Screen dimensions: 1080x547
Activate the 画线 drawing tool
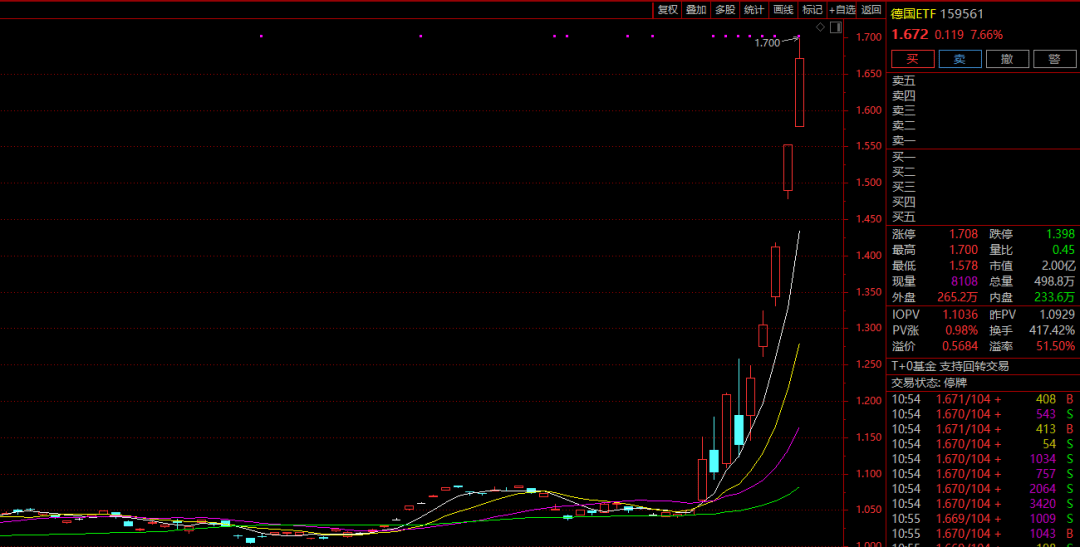coord(783,10)
